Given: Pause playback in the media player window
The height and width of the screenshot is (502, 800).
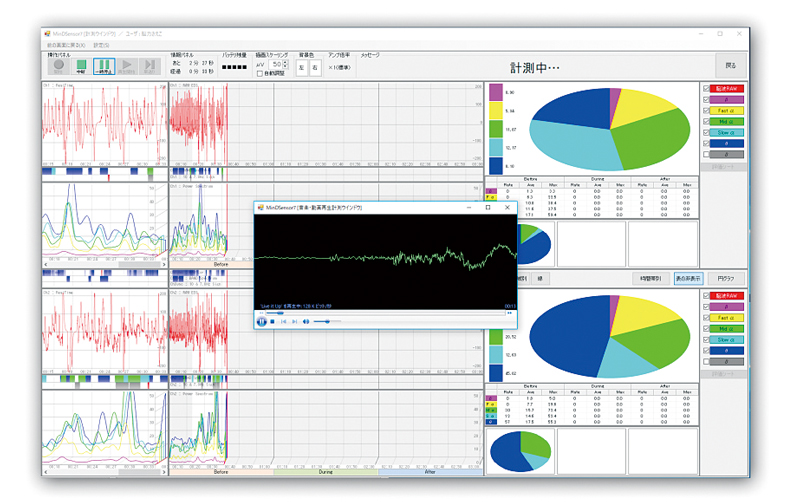Looking at the screenshot, I should (262, 321).
